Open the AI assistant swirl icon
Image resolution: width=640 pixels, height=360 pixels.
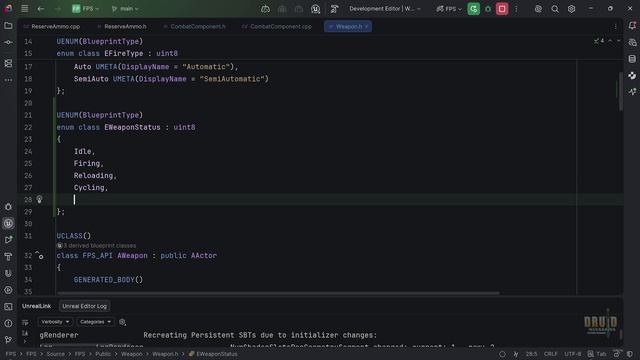tap(538, 9)
